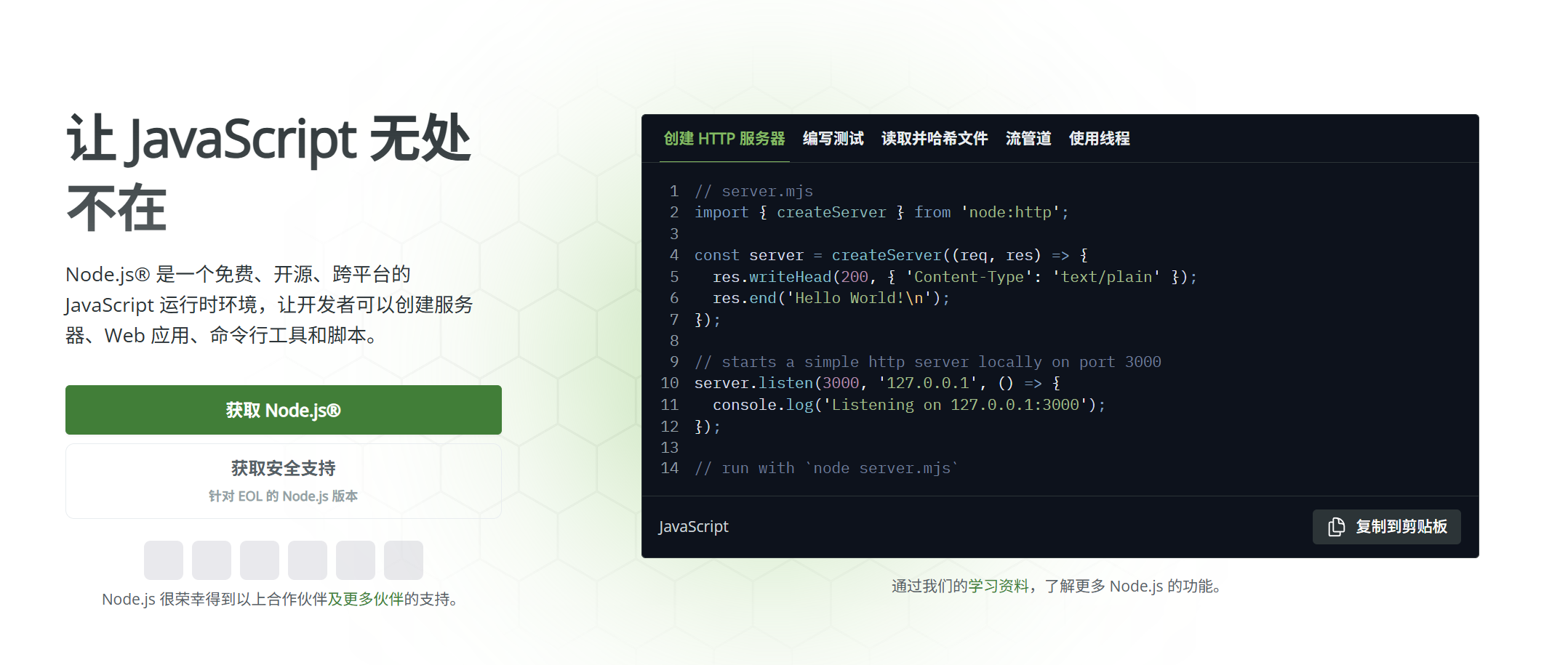1568x665 pixels.
Task: Switch to the 编写测试 tab
Action: 833,138
